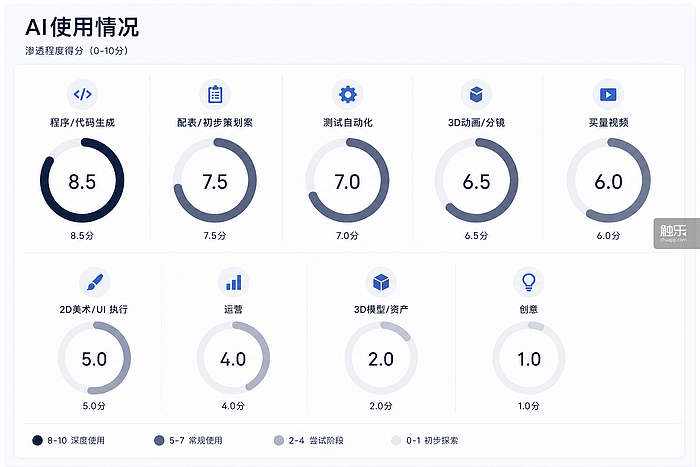Click the score caption 7.5分
Image resolution: width=700 pixels, height=467 pixels.
point(215,236)
